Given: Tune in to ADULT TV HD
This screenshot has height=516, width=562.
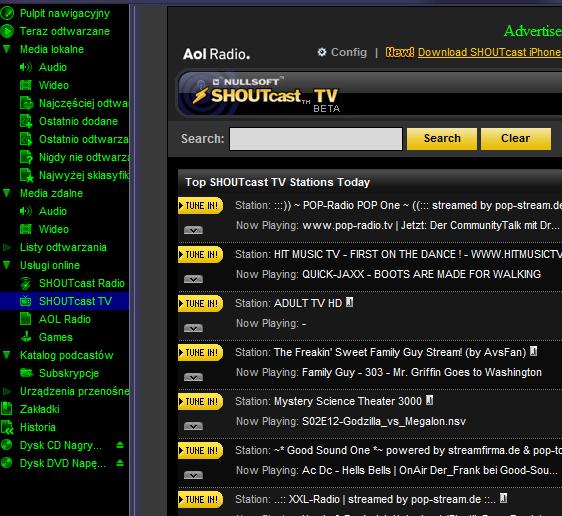Looking at the screenshot, I should [201, 304].
